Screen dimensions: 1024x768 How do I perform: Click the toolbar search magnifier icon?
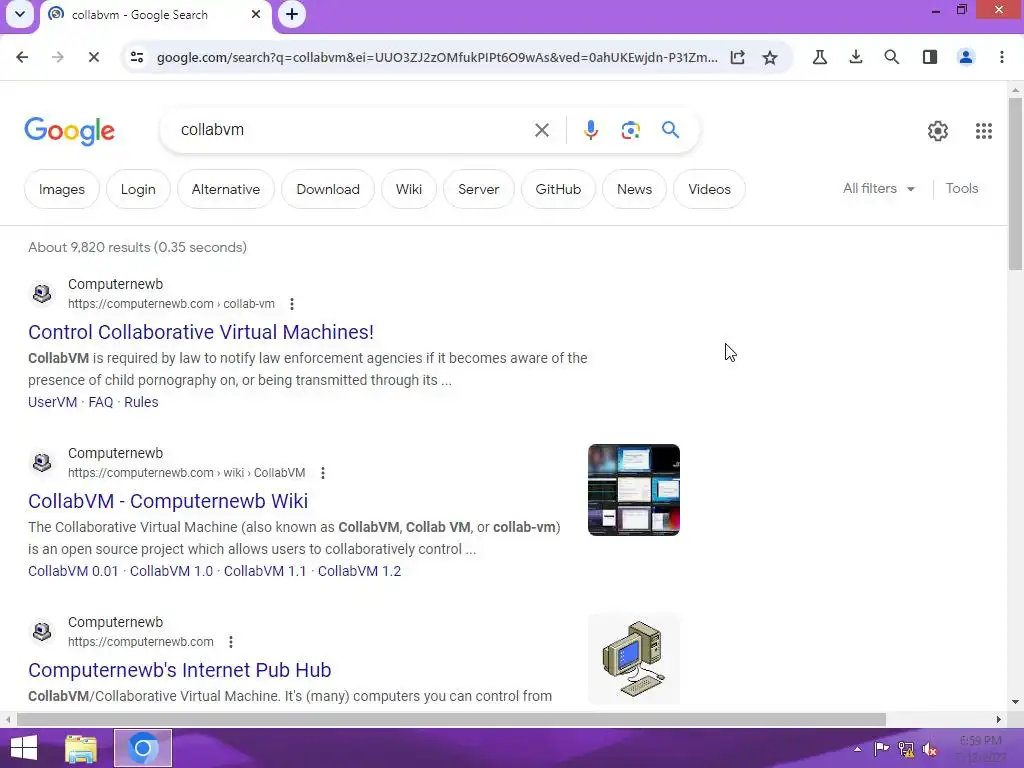[x=891, y=57]
